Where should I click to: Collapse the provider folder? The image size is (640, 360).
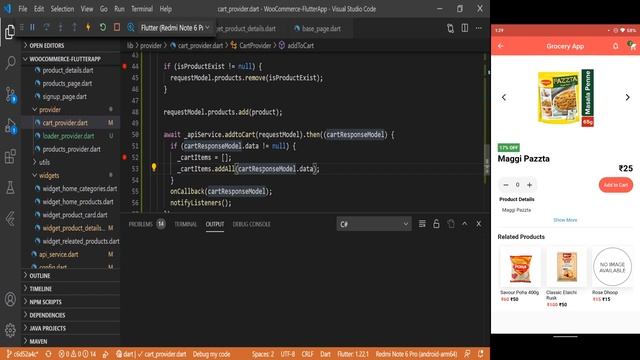(x=71, y=110)
